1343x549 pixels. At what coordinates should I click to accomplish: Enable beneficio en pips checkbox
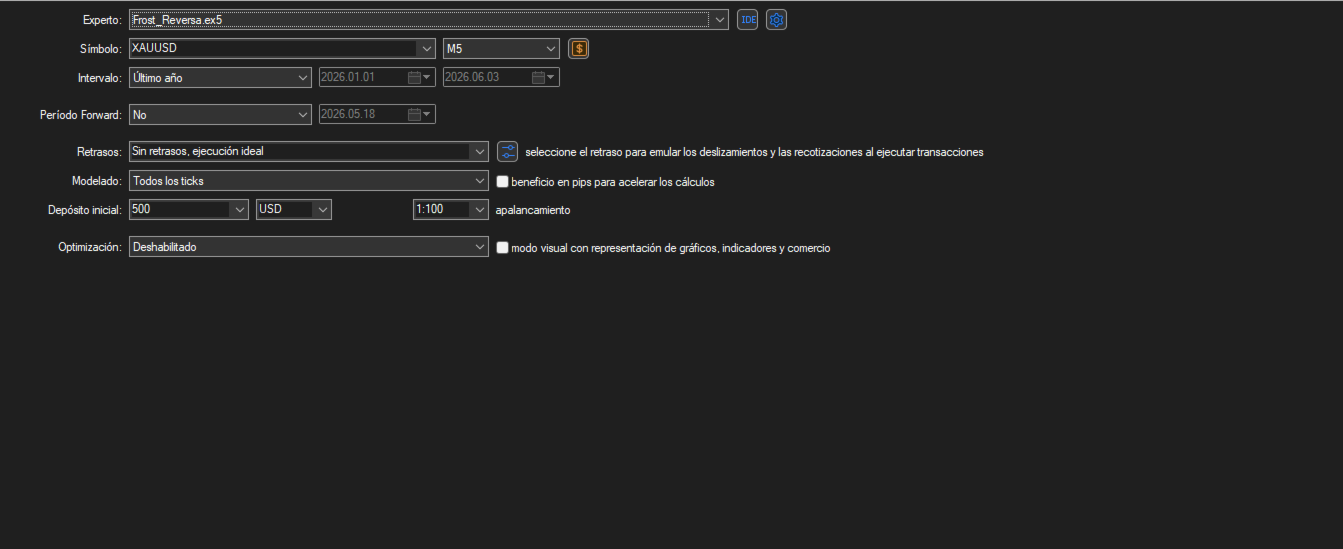503,182
